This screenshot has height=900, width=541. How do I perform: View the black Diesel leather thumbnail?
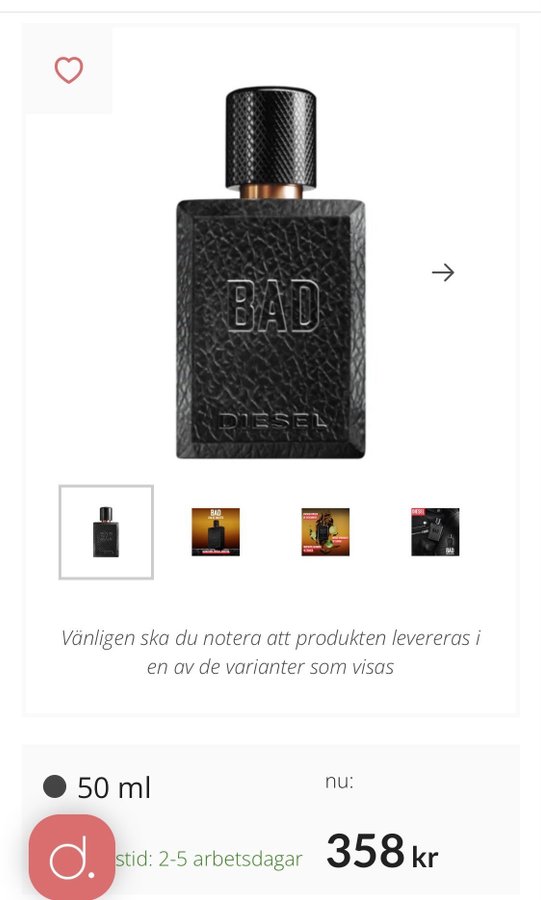click(x=435, y=532)
